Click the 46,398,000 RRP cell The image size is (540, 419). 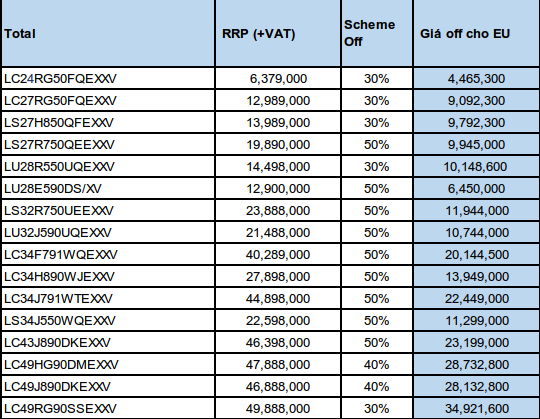[278, 343]
